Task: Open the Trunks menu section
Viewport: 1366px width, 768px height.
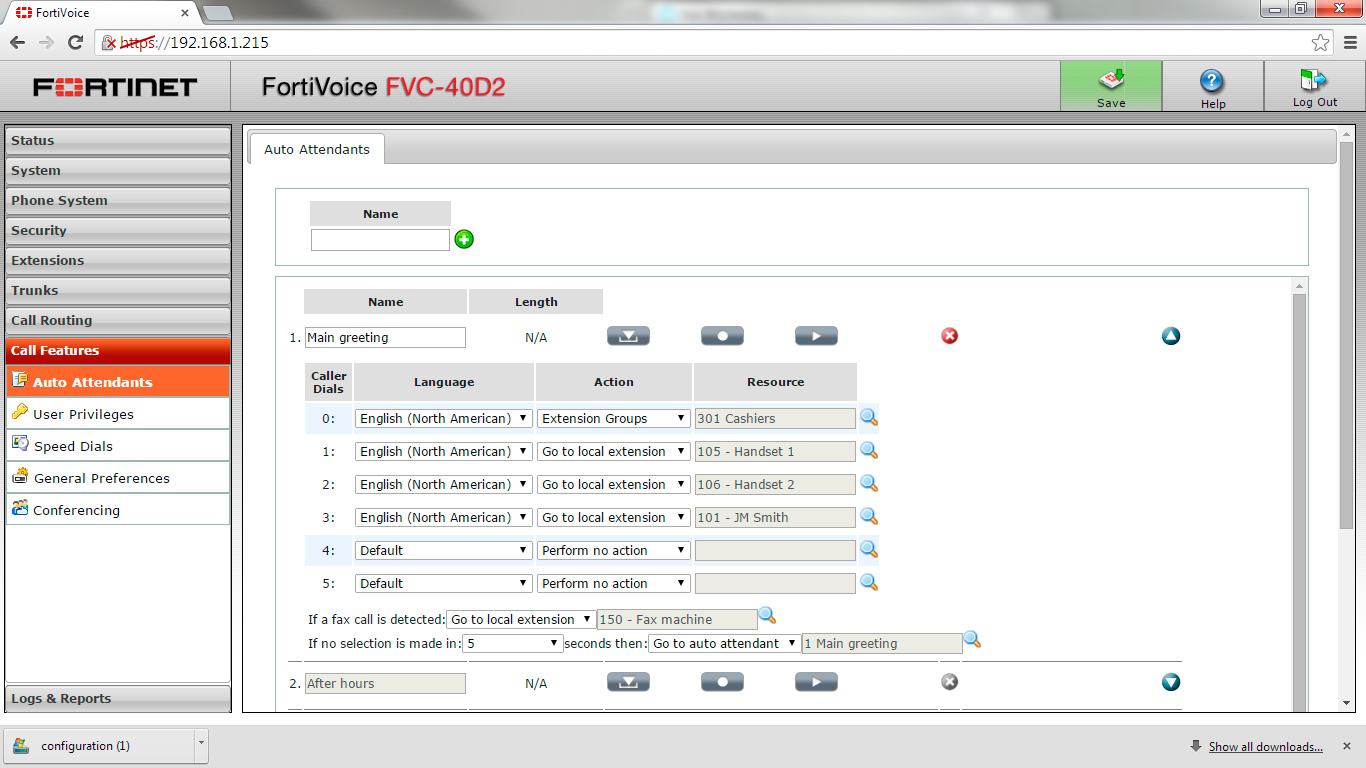Action: [x=118, y=291]
